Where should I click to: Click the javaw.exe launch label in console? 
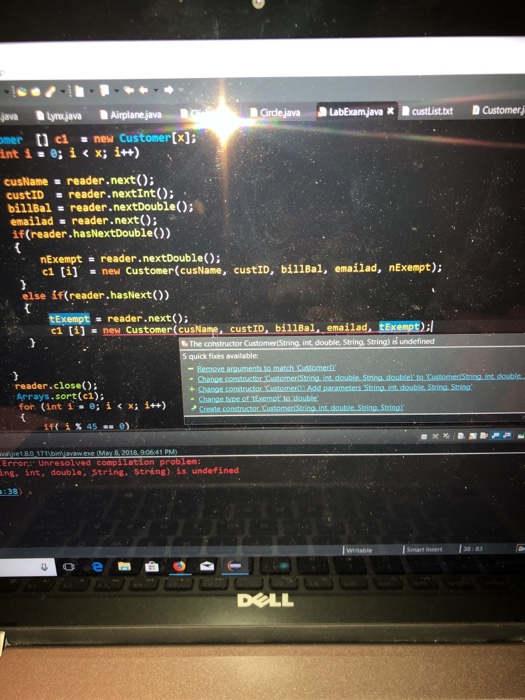(88, 452)
